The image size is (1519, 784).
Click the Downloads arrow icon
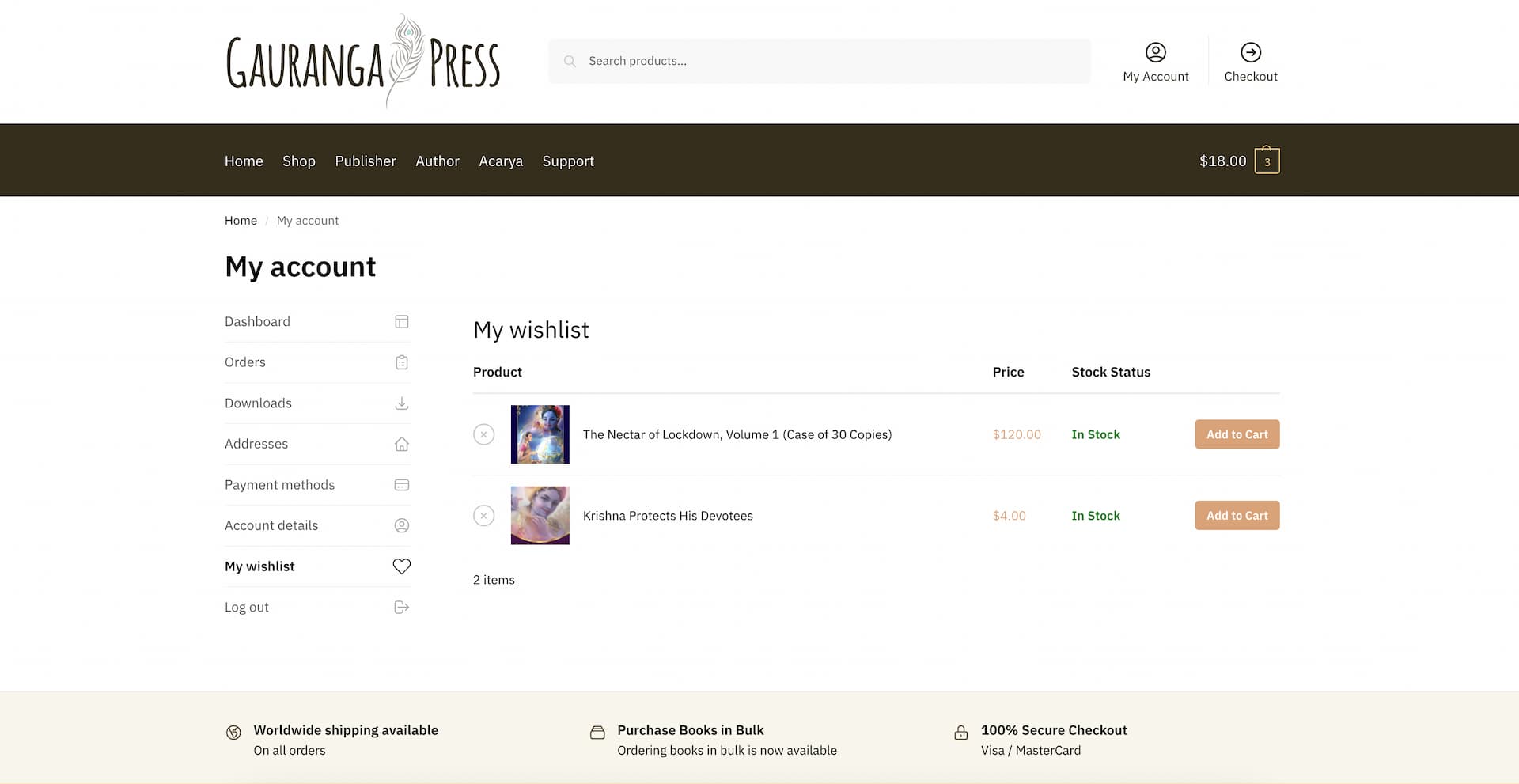pos(402,403)
